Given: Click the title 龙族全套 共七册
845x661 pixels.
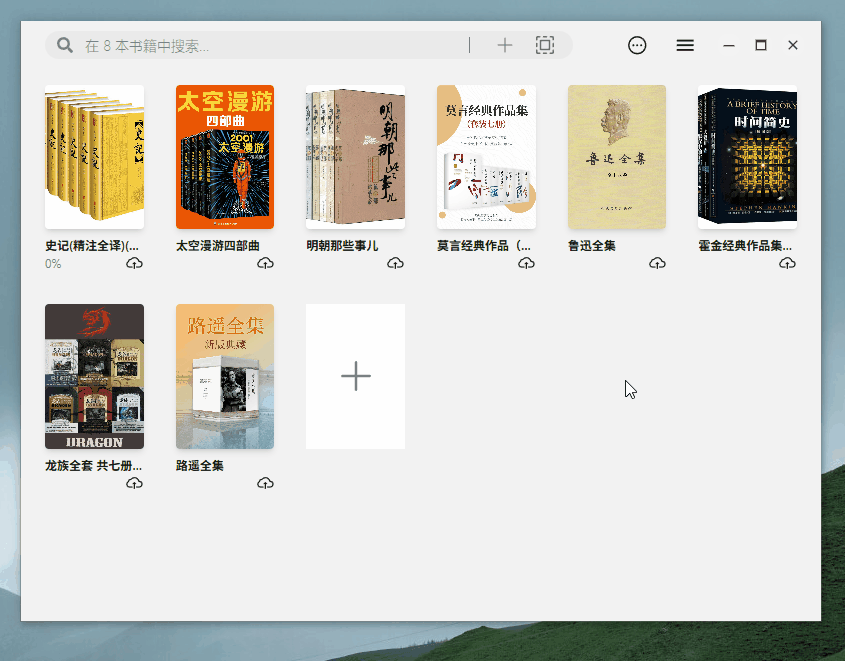Looking at the screenshot, I should pyautogui.click(x=94, y=465).
